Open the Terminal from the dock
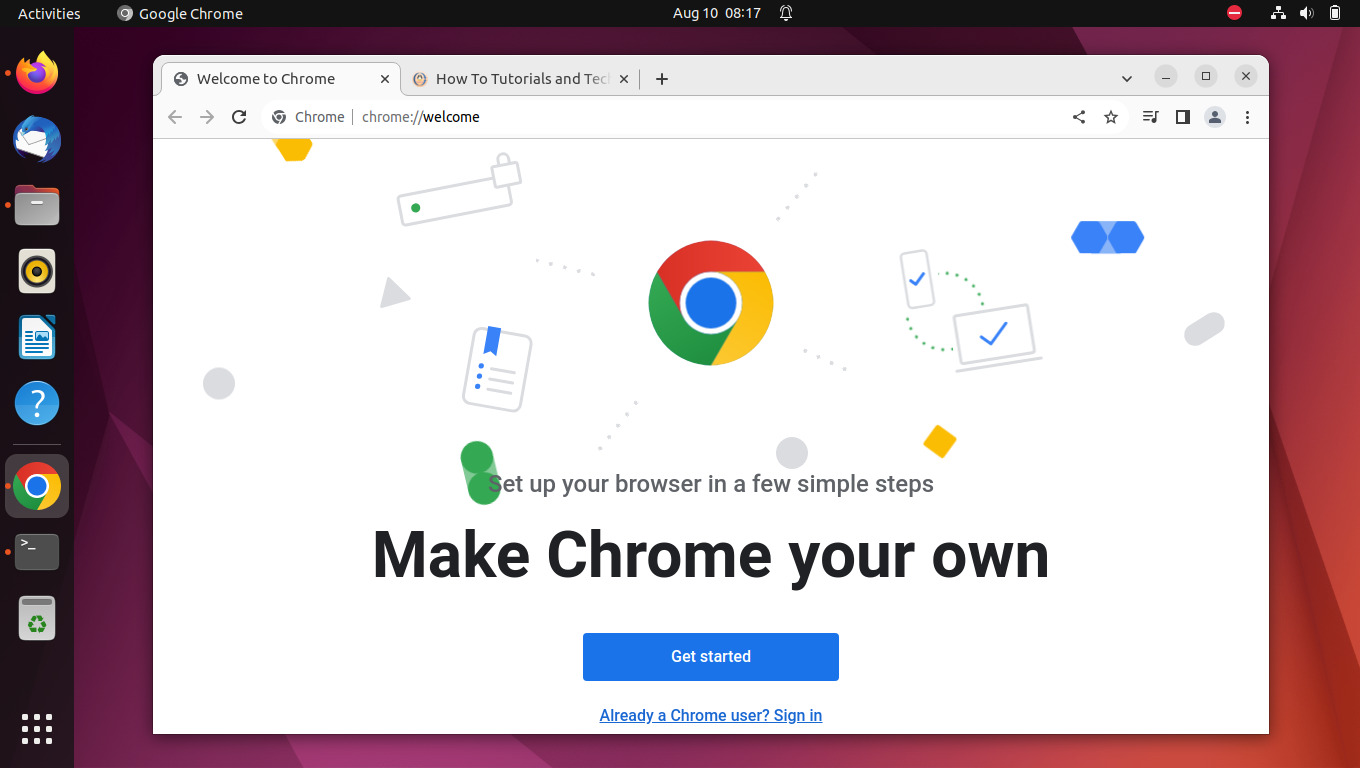1360x768 pixels. point(37,551)
